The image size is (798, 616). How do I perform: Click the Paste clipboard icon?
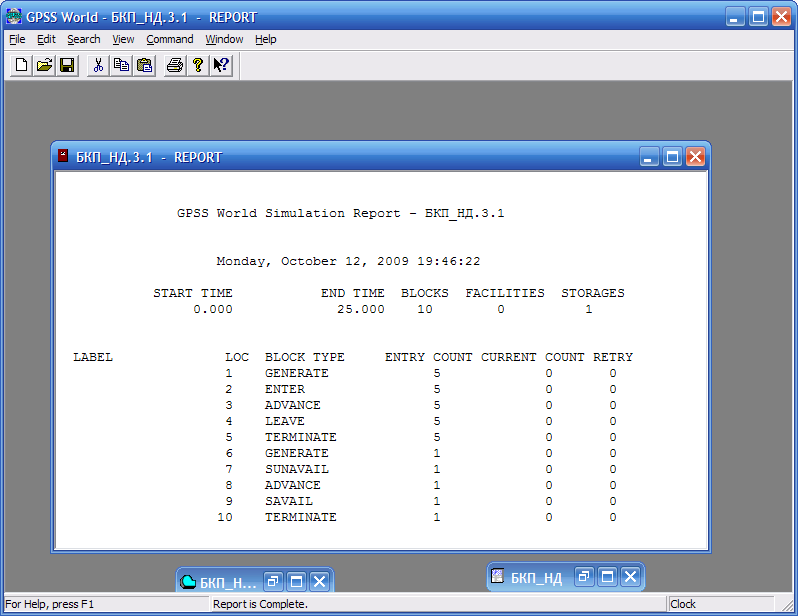point(145,65)
